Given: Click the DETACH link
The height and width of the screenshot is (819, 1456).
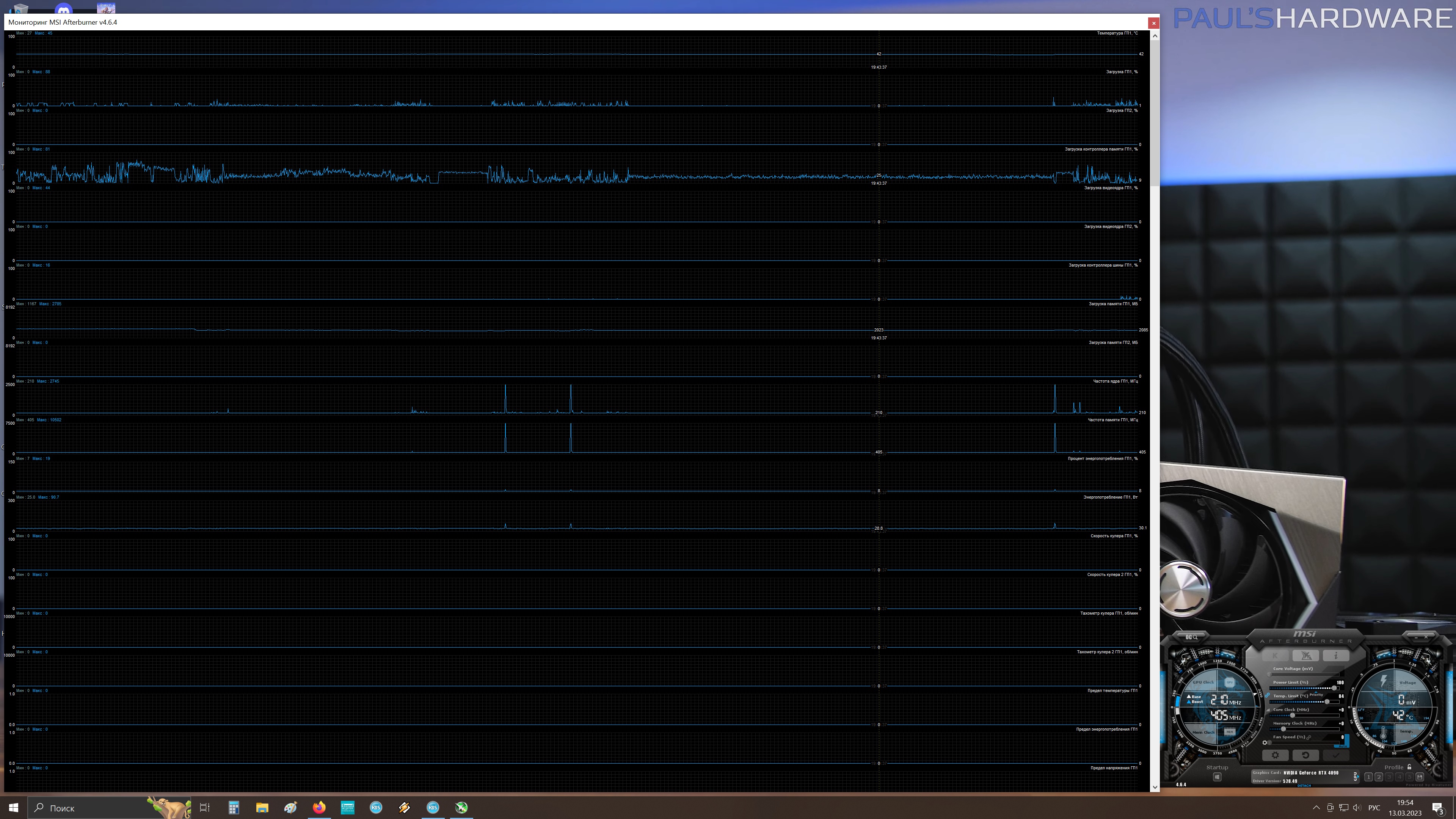Looking at the screenshot, I should pos(1304,786).
